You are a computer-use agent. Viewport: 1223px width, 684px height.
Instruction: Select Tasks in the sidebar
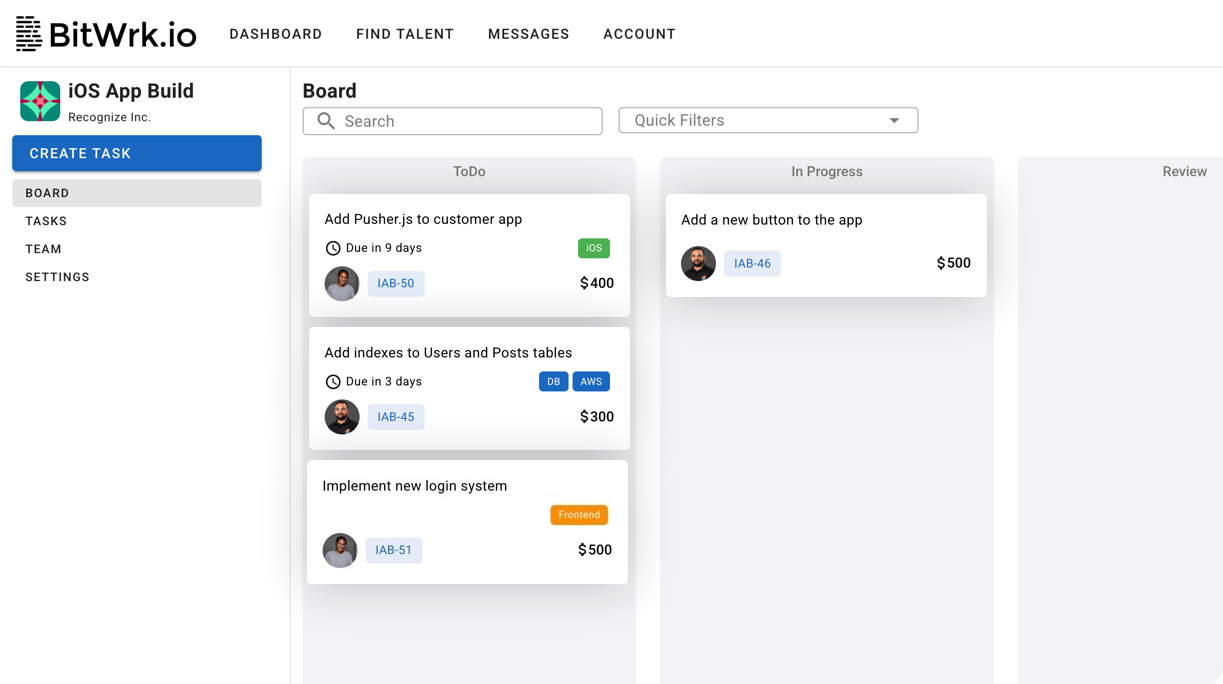click(46, 221)
